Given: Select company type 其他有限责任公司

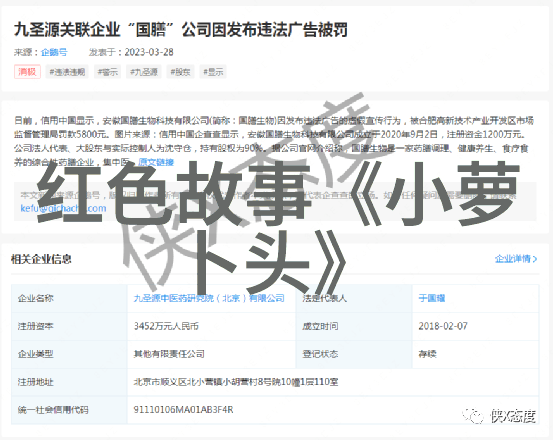Looking at the screenshot, I should click(169, 354).
